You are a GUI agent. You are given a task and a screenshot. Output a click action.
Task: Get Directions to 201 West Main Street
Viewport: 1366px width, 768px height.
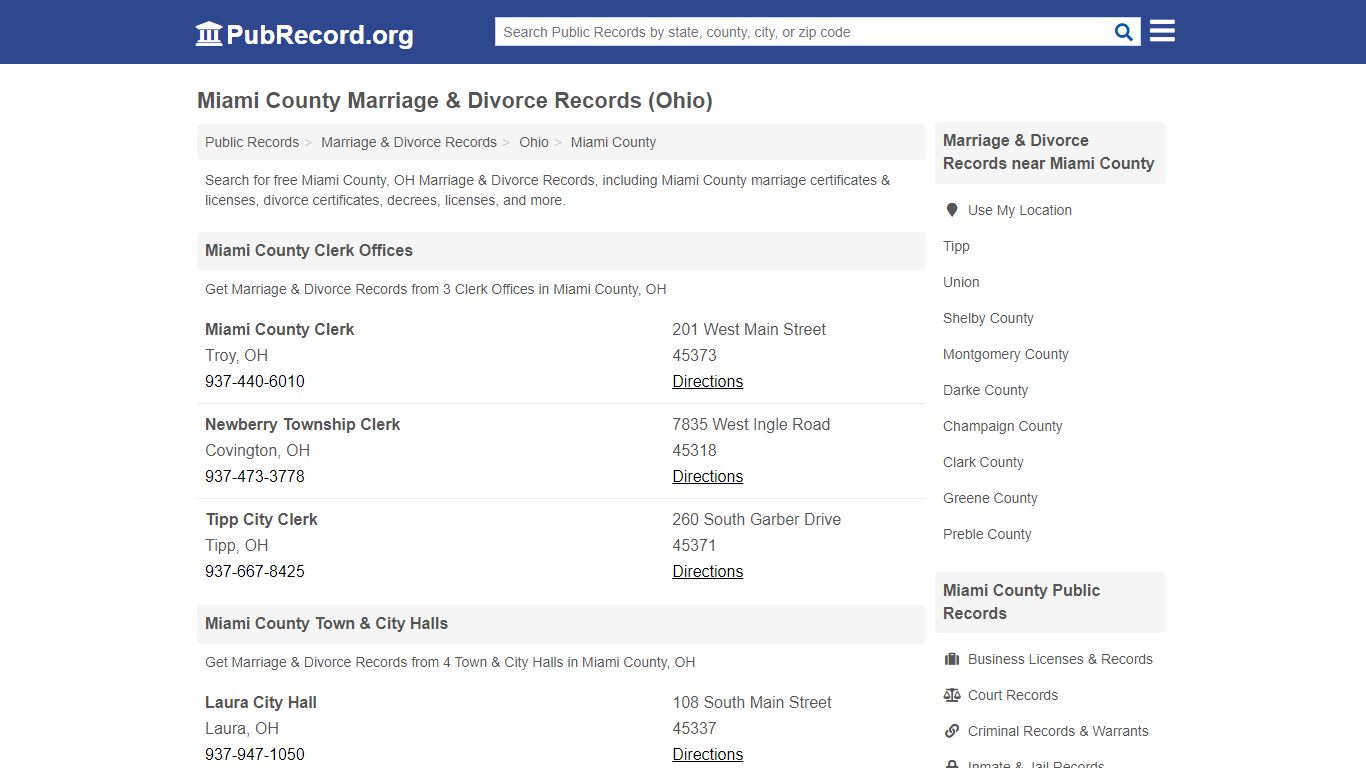point(708,381)
